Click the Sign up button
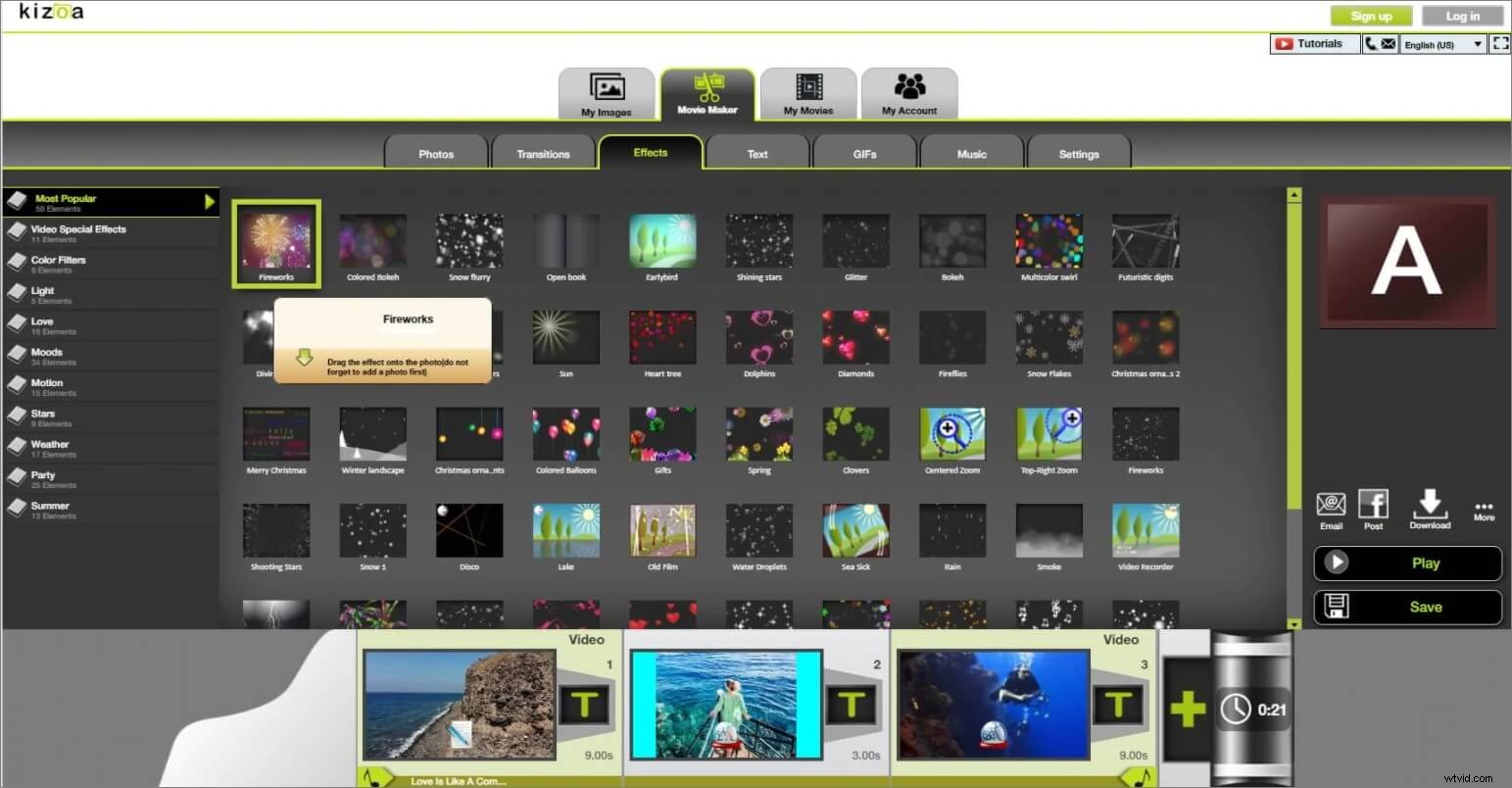This screenshot has height=788, width=1512. 1371,15
